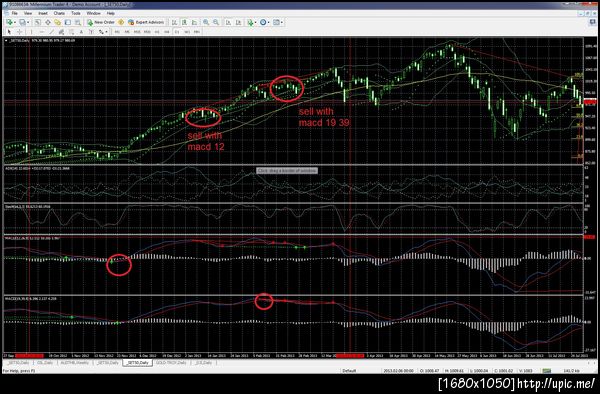This screenshot has height=394, width=600.
Task: Open the Templates dropdown
Action: 278,22
